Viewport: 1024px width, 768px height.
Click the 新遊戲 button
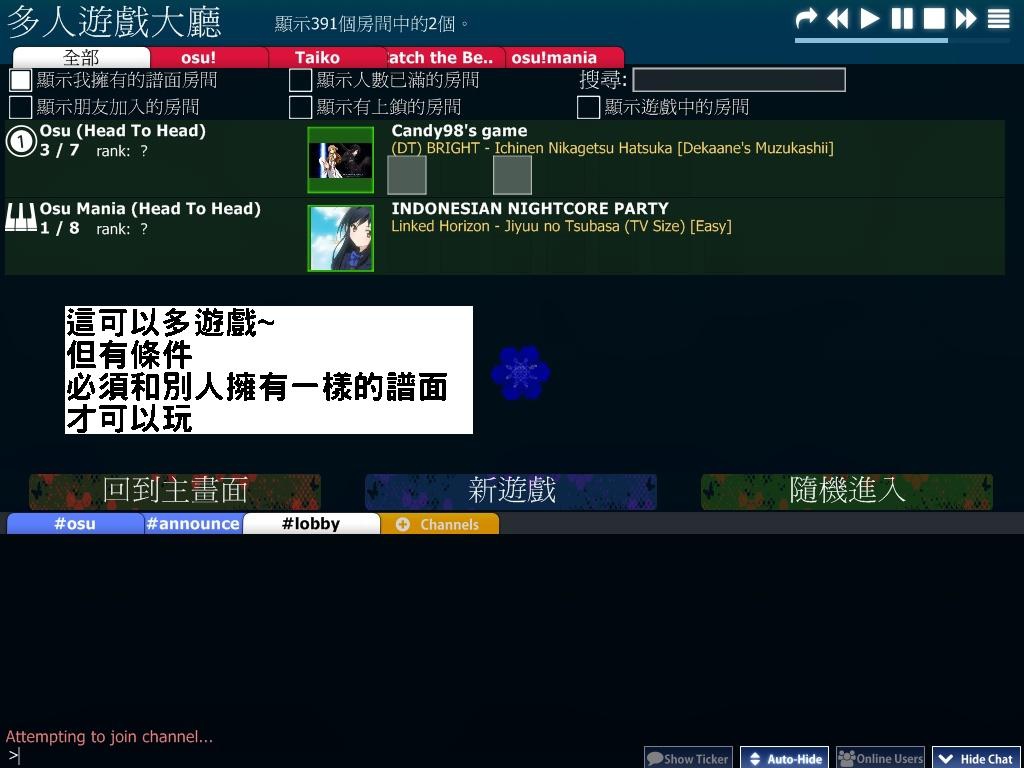coord(511,492)
